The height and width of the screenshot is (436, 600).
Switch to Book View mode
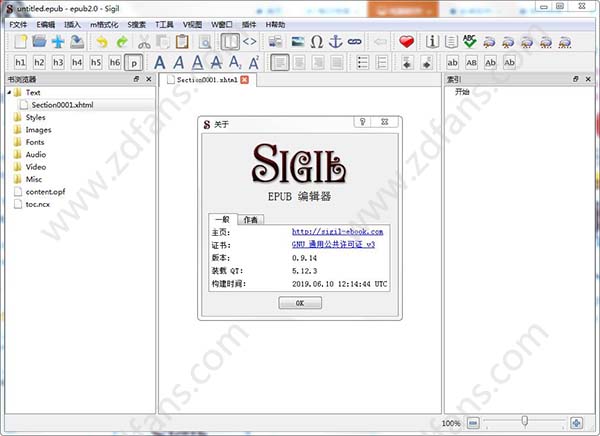tap(230, 42)
